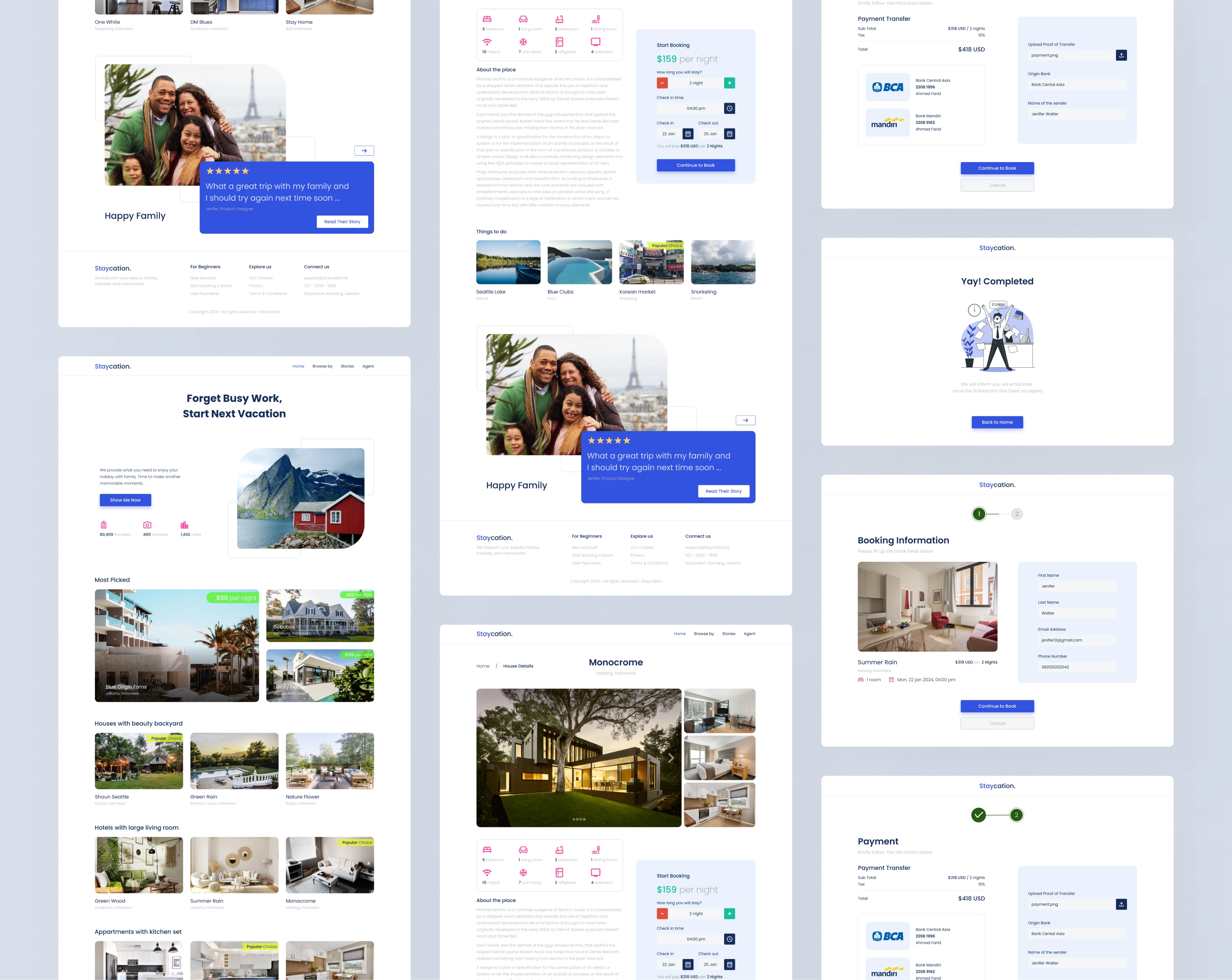
Task: Click the right chevron on the Monocrome photo carousel
Action: [x=671, y=758]
